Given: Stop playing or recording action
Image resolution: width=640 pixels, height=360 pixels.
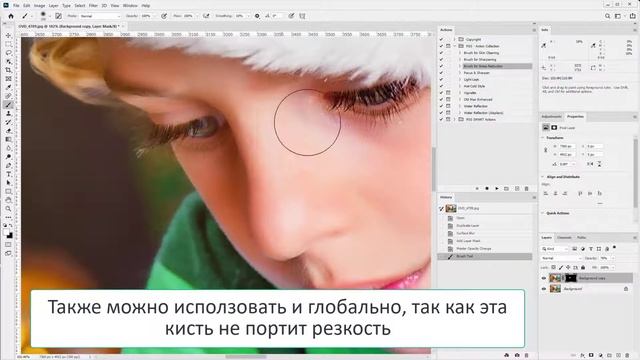Looking at the screenshot, I should point(477,189).
